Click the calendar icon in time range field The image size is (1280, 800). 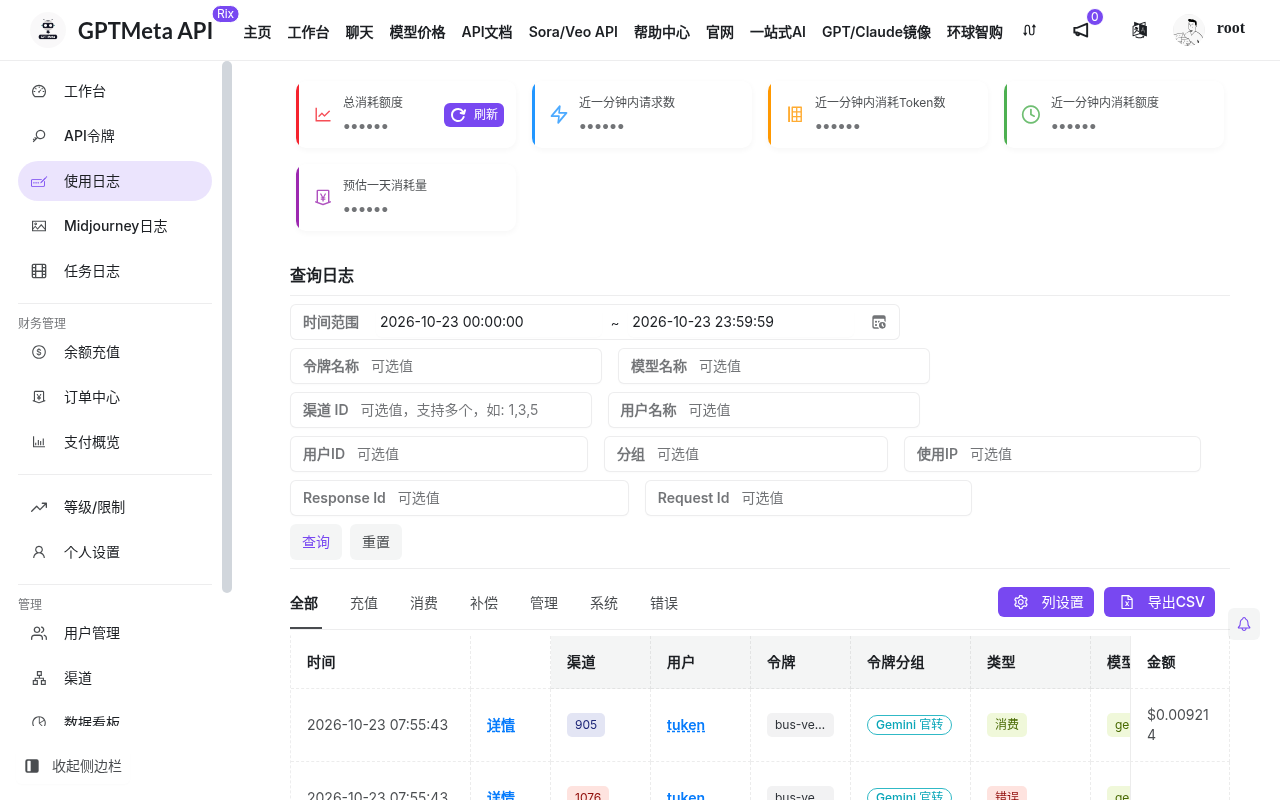879,322
